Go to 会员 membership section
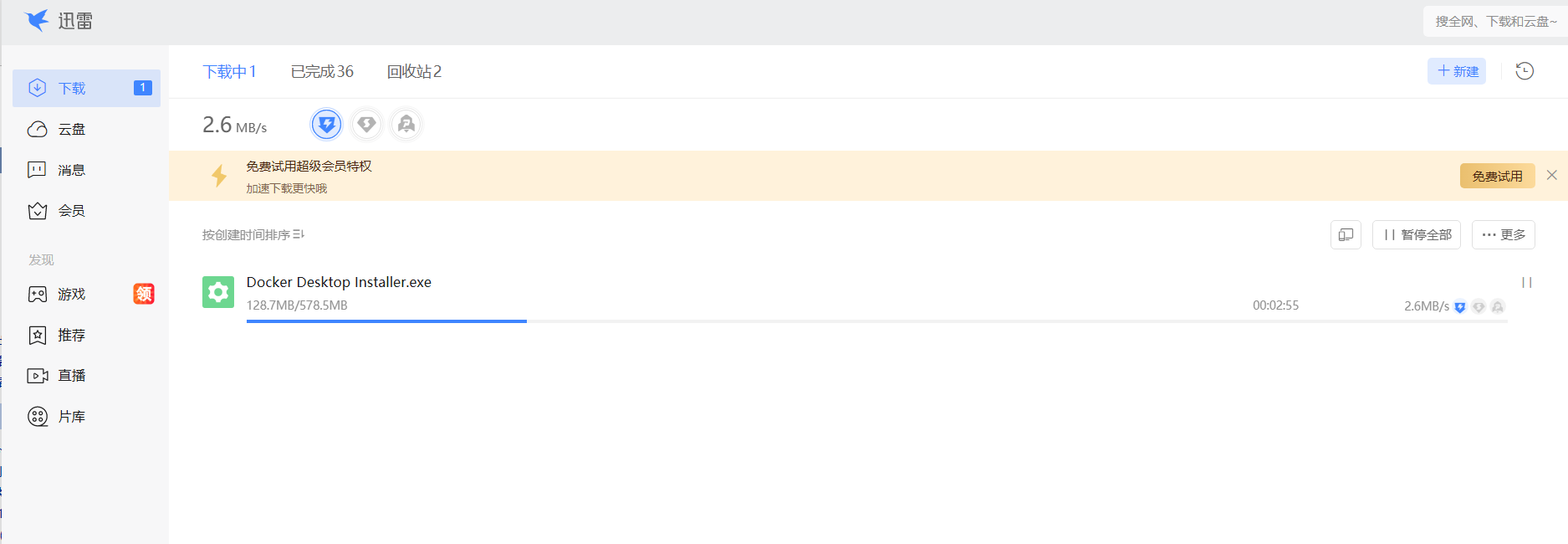The width and height of the screenshot is (1568, 544). (x=71, y=211)
